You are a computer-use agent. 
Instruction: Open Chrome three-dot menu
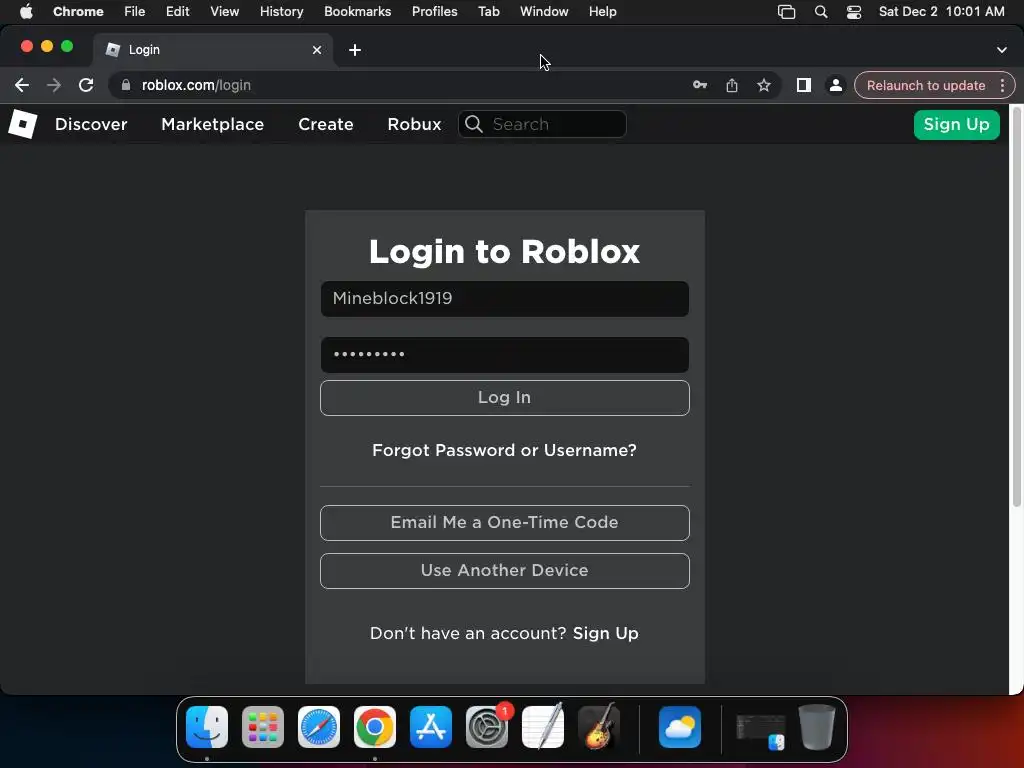click(x=1002, y=85)
